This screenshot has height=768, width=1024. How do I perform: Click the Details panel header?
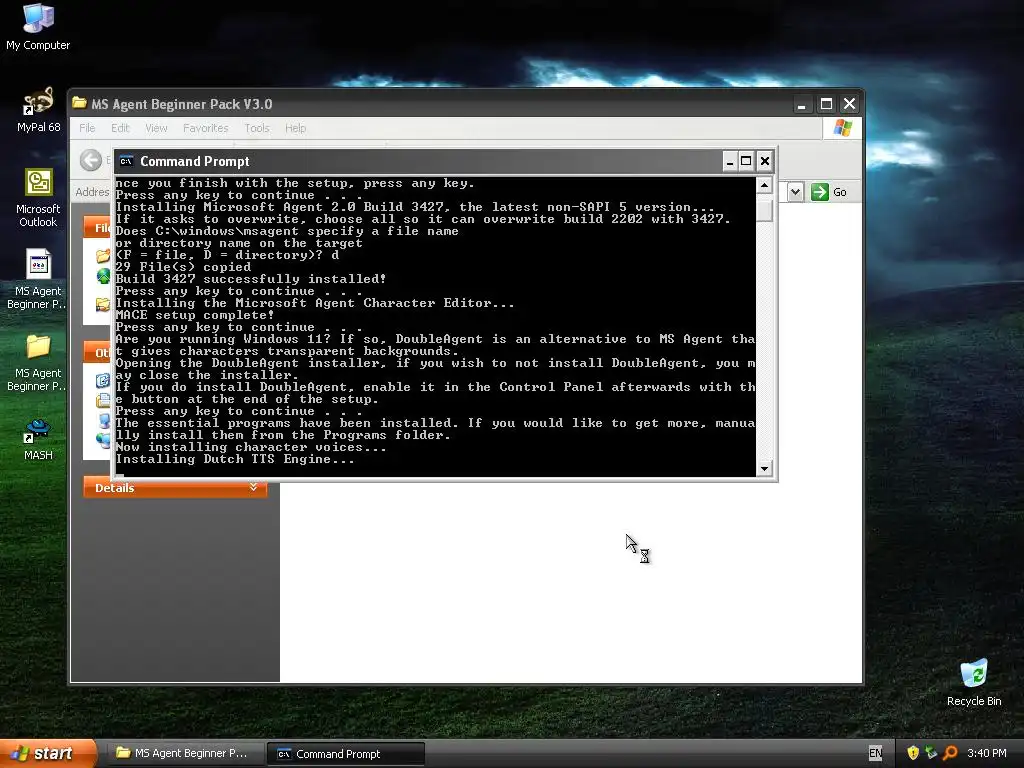pyautogui.click(x=175, y=487)
